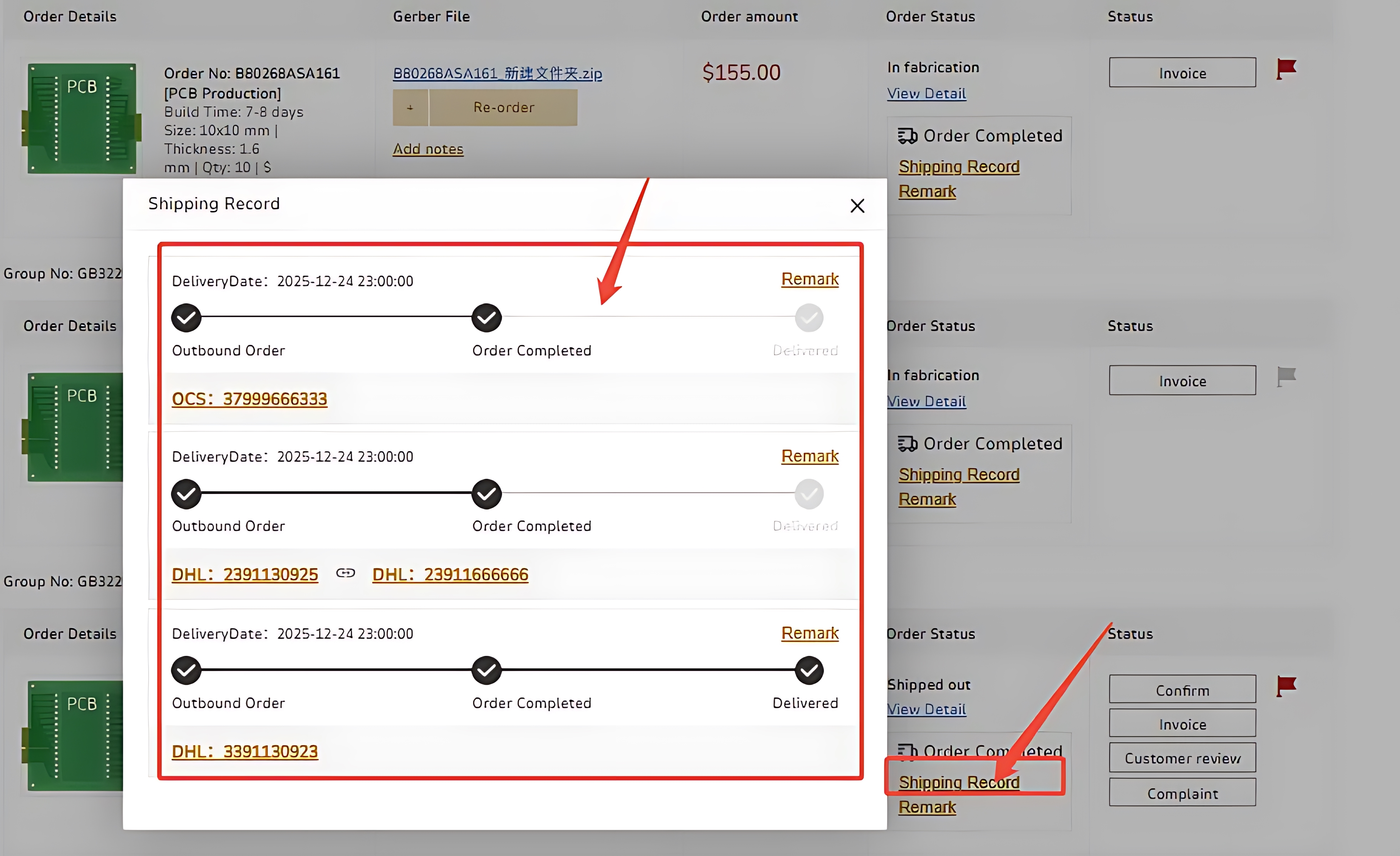1400x856 pixels.
Task: Close the Shipping Record dialog
Action: pos(857,206)
